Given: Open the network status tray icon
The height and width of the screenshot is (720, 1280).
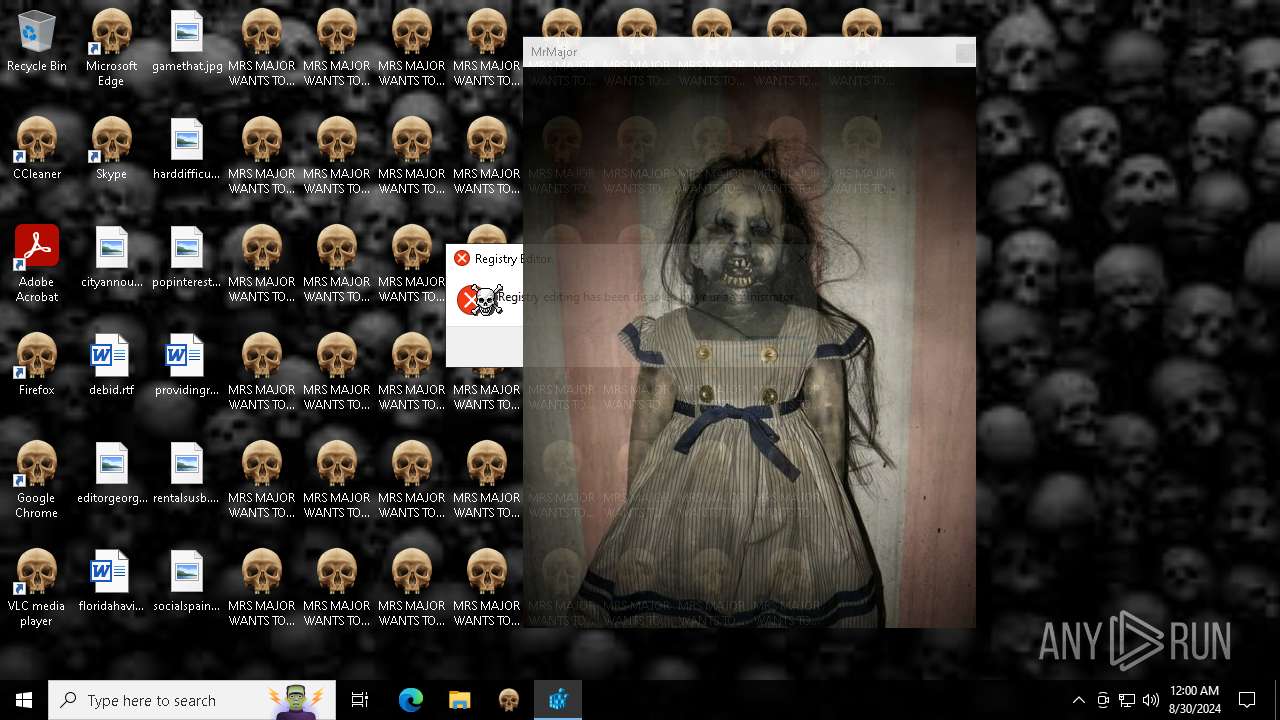Looking at the screenshot, I should pos(1127,700).
